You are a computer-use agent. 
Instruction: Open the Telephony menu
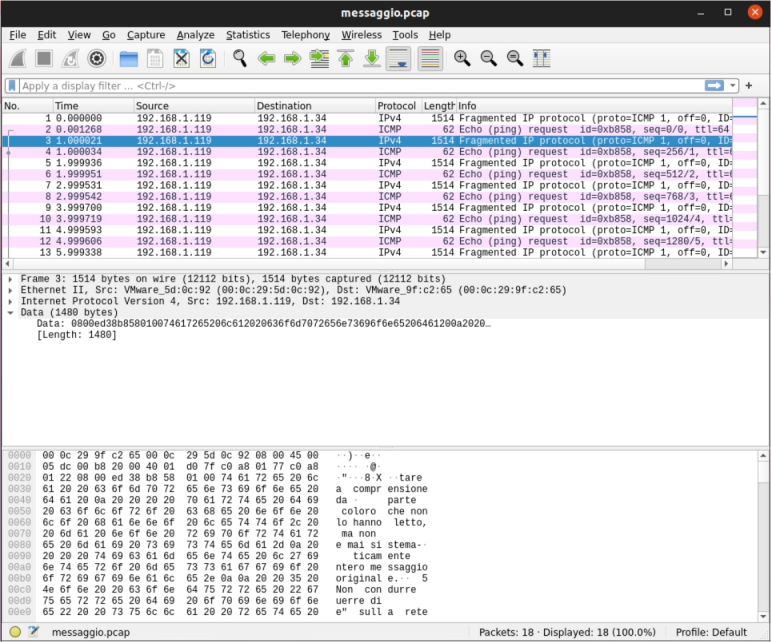tap(306, 35)
